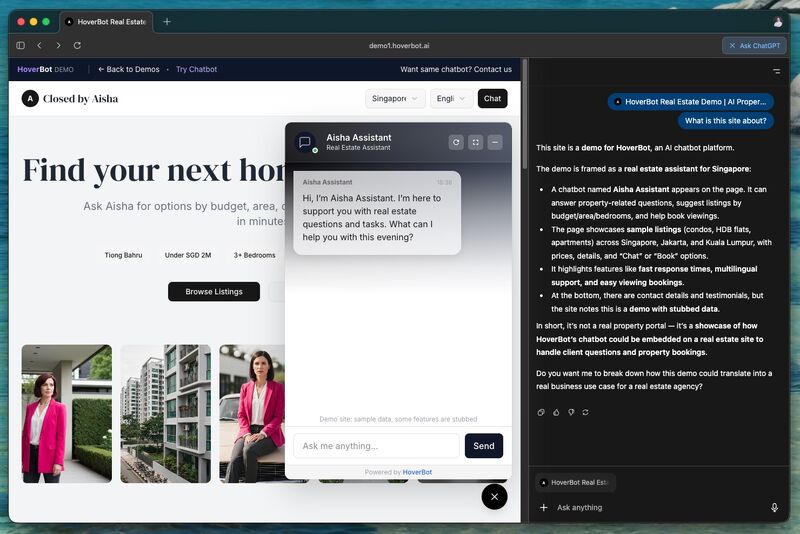Viewport: 800px width, 534px height.
Task: Open the HoverBot link under Powered by
Action: pos(417,472)
